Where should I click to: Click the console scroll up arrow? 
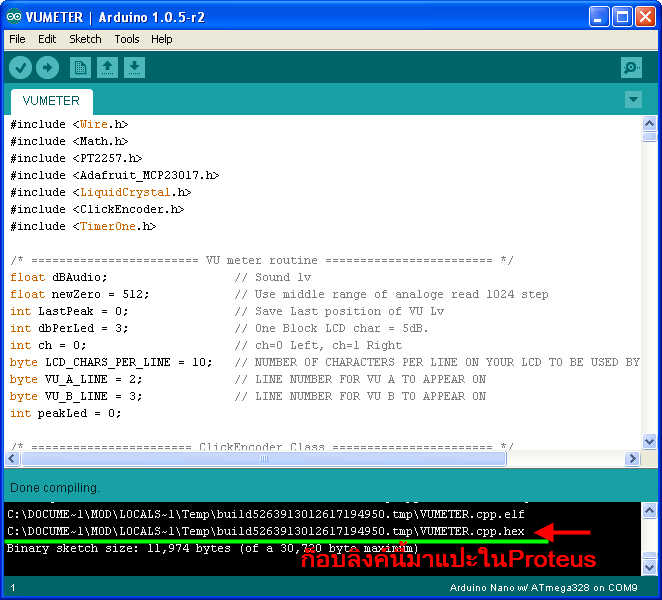[x=649, y=511]
